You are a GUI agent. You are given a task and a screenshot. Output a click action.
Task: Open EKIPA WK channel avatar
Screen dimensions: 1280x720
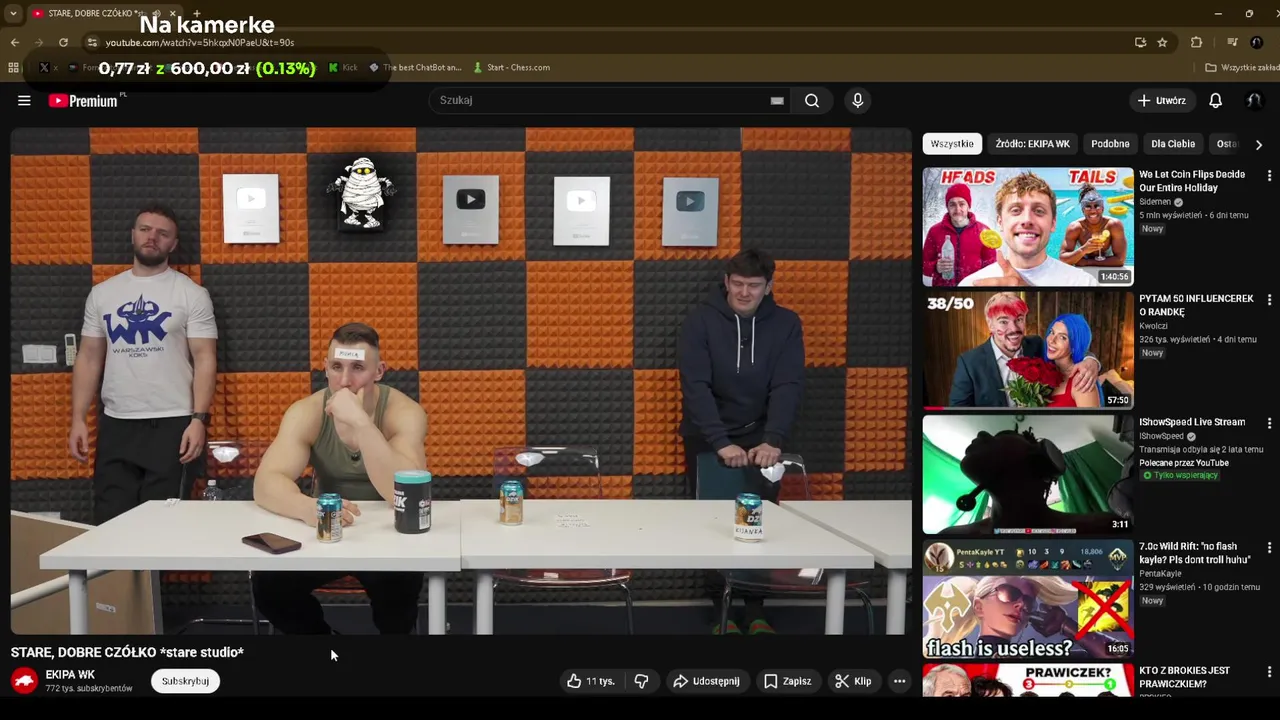24,681
